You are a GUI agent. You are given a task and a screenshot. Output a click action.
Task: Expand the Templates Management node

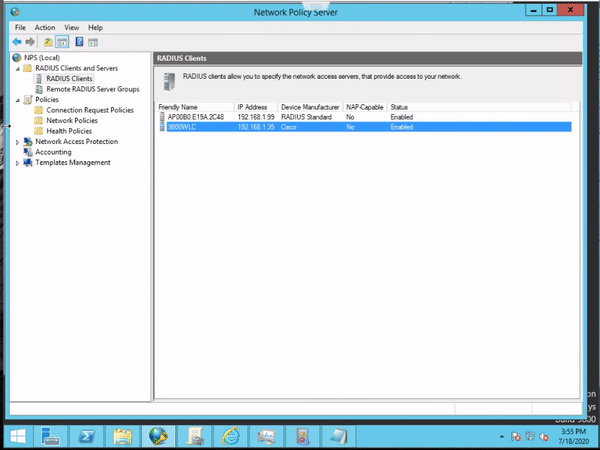16,163
